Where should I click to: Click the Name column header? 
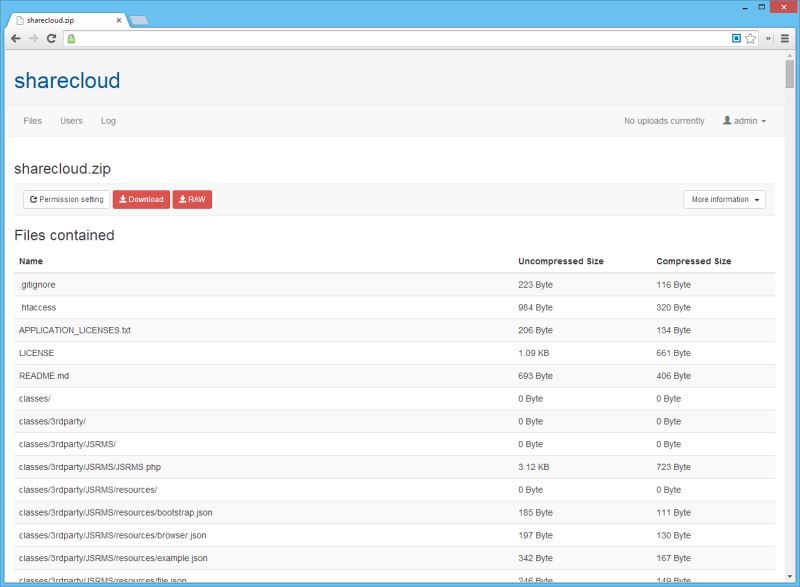coord(31,261)
